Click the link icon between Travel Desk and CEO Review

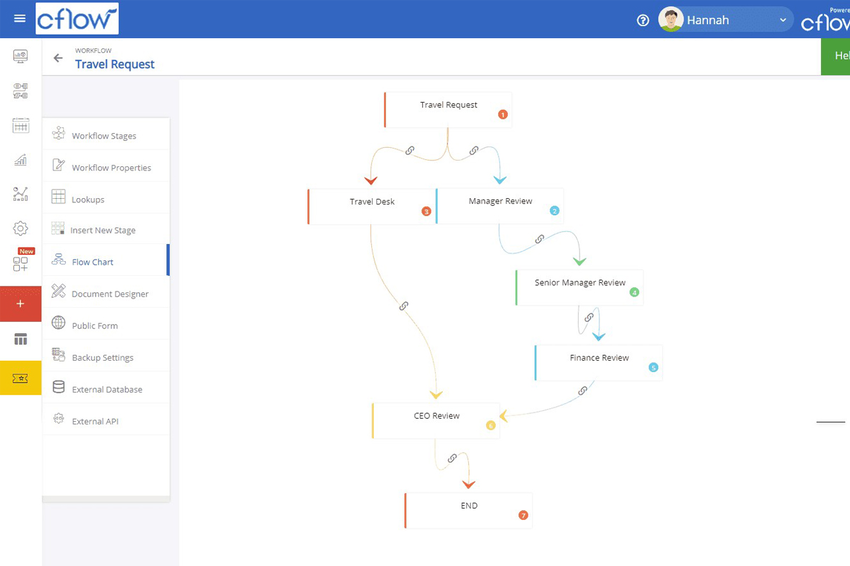tap(404, 306)
